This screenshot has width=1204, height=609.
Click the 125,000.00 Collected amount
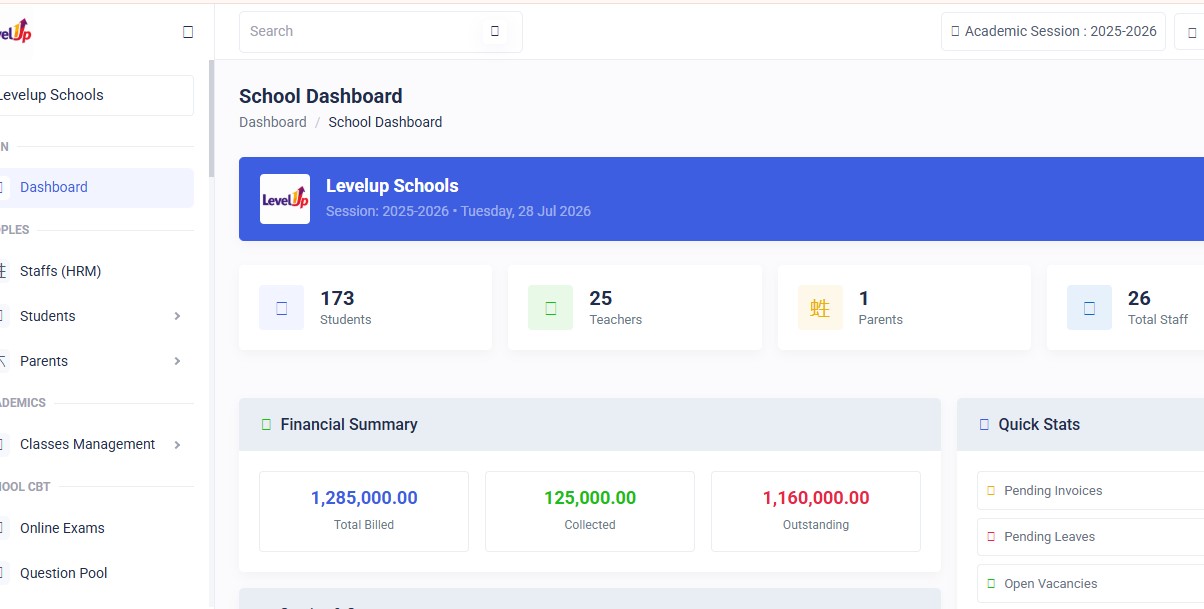590,498
